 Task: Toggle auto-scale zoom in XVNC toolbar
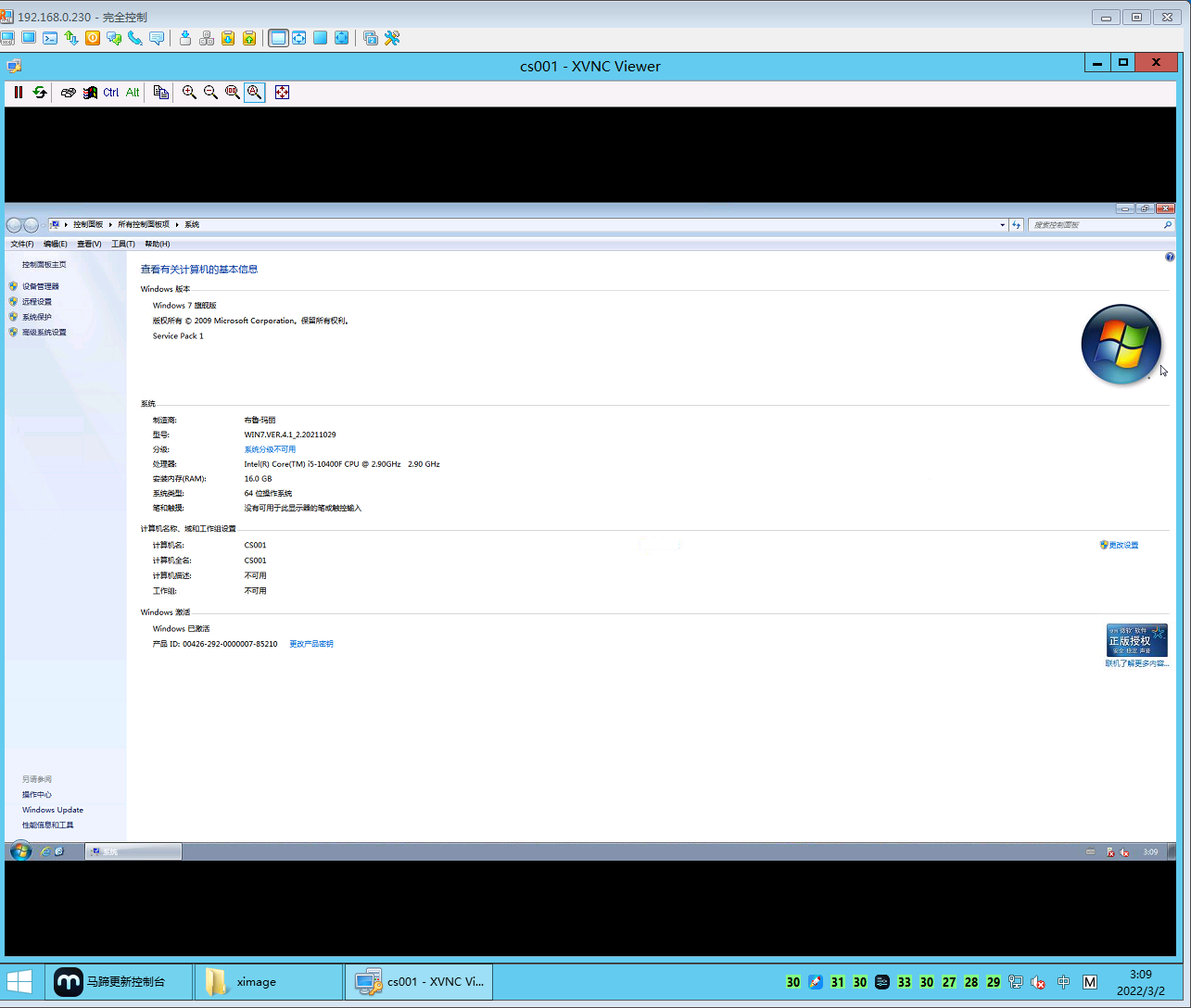click(255, 93)
